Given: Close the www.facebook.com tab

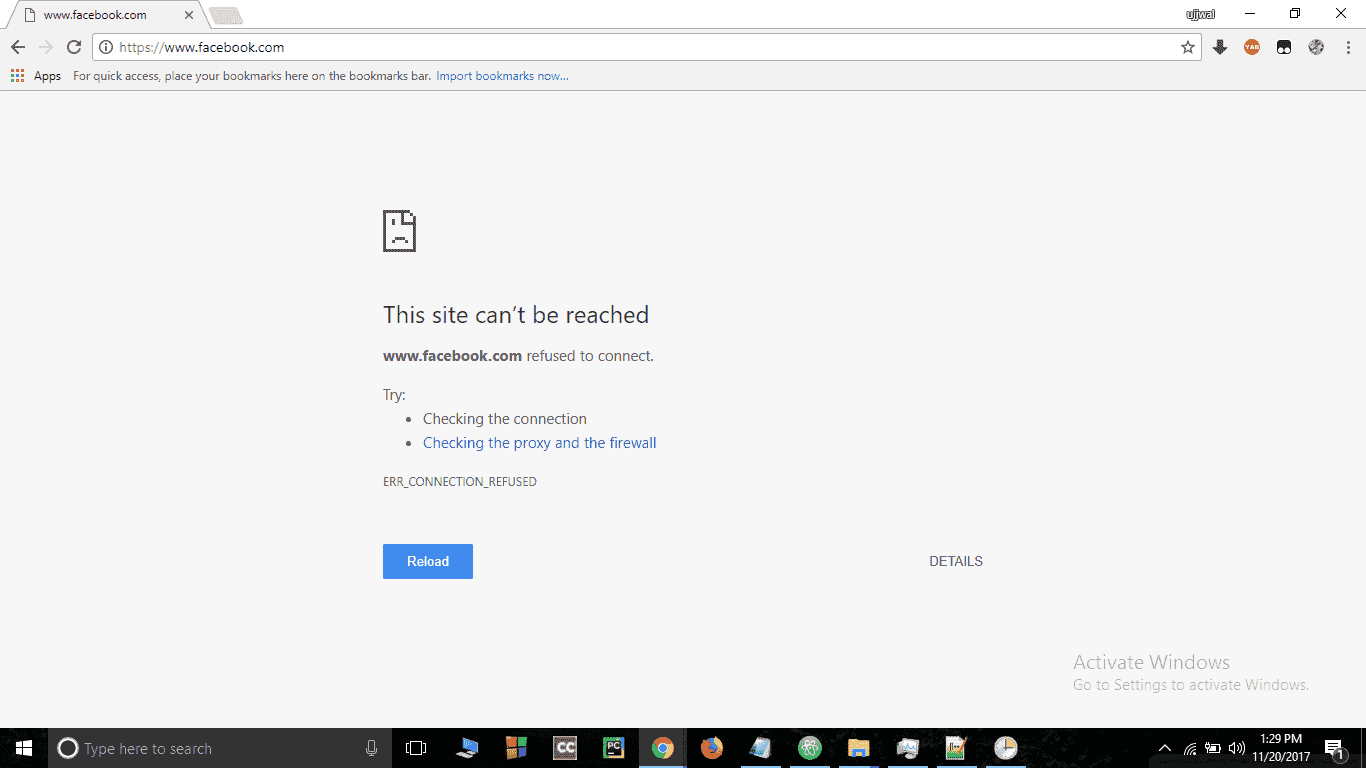Looking at the screenshot, I should point(189,15).
